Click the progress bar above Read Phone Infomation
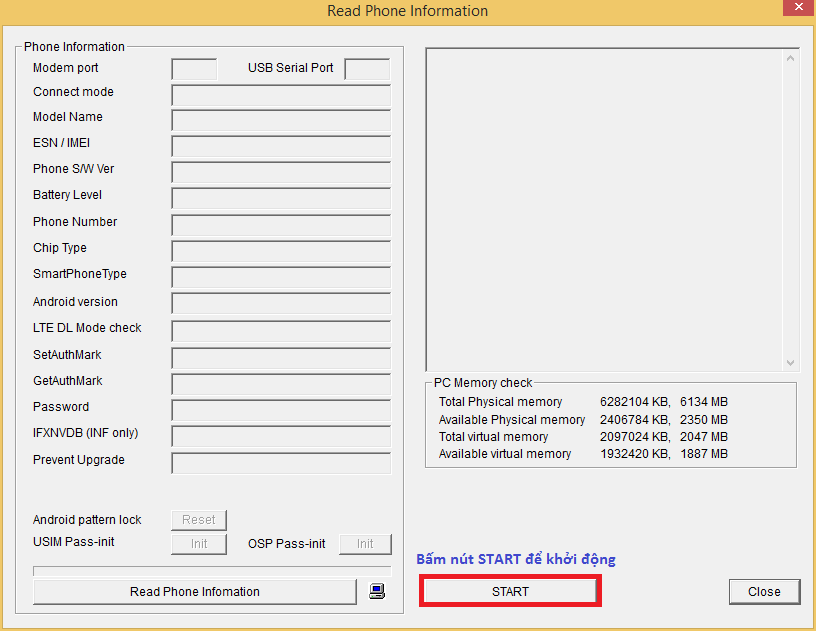This screenshot has height=631, width=816. point(212,571)
